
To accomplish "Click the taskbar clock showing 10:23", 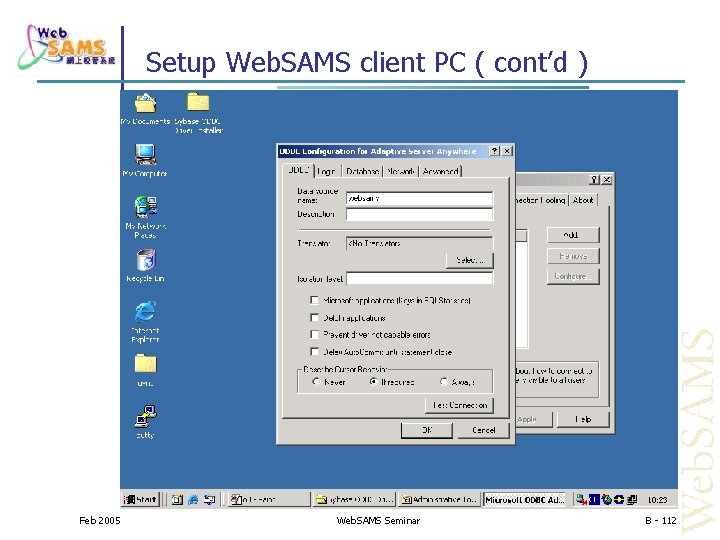I will (658, 500).
